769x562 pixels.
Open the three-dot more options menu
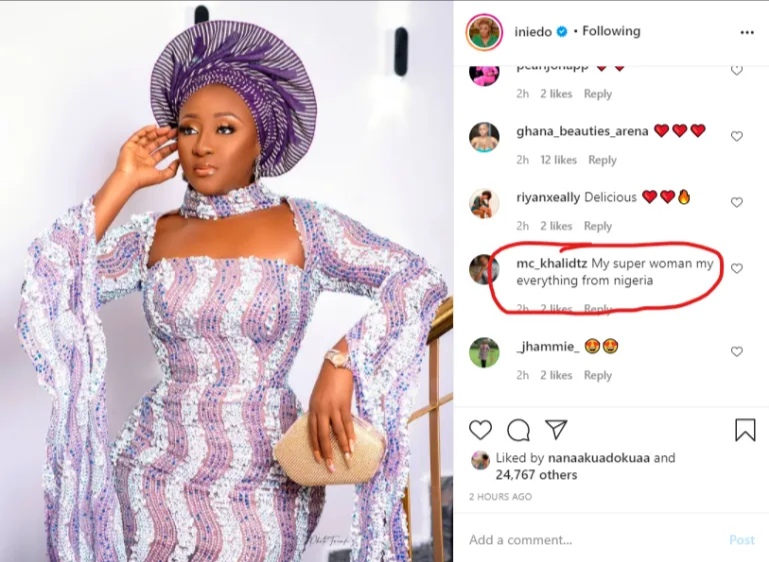pos(747,32)
